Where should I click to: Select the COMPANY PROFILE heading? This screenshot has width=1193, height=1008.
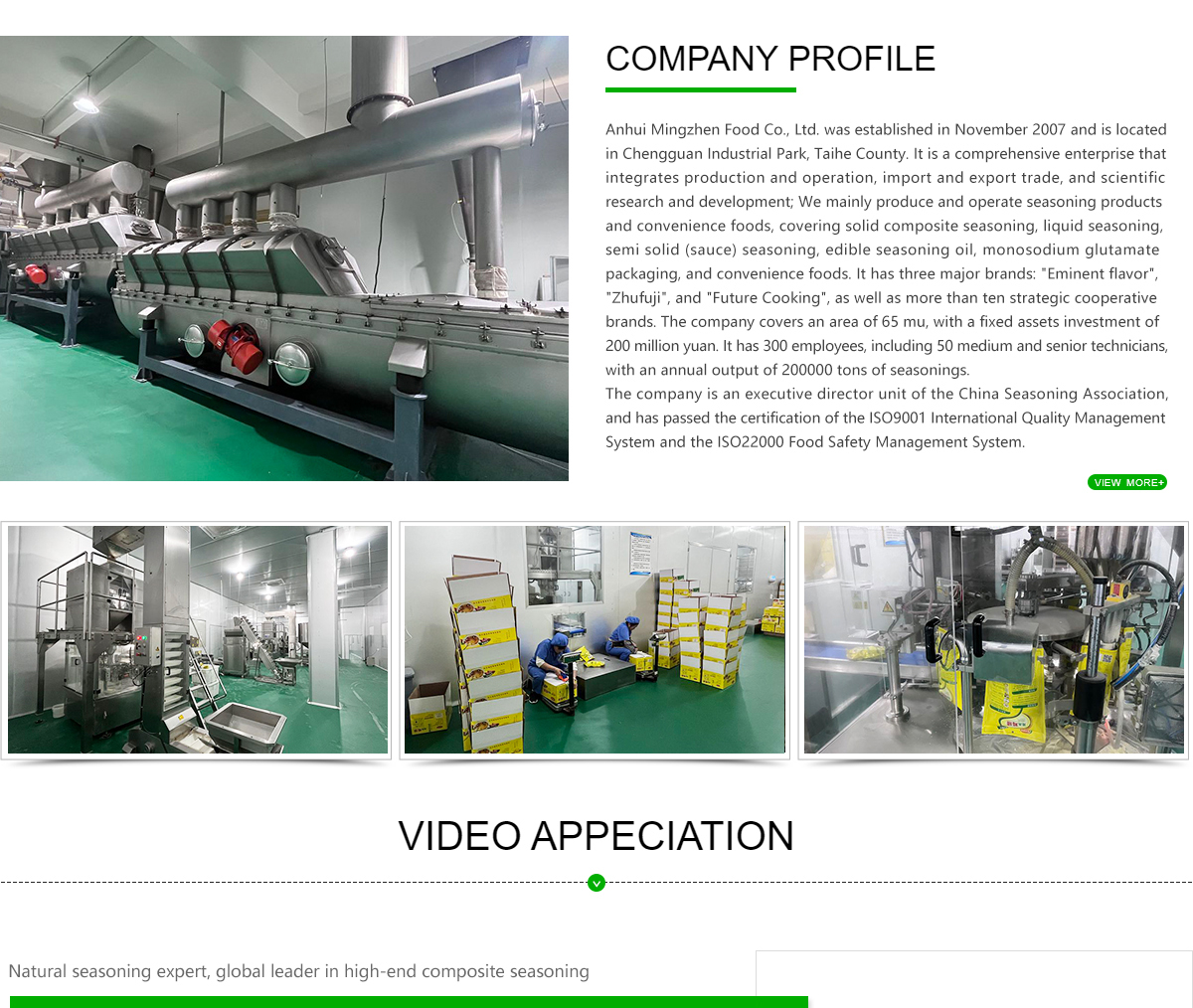770,59
